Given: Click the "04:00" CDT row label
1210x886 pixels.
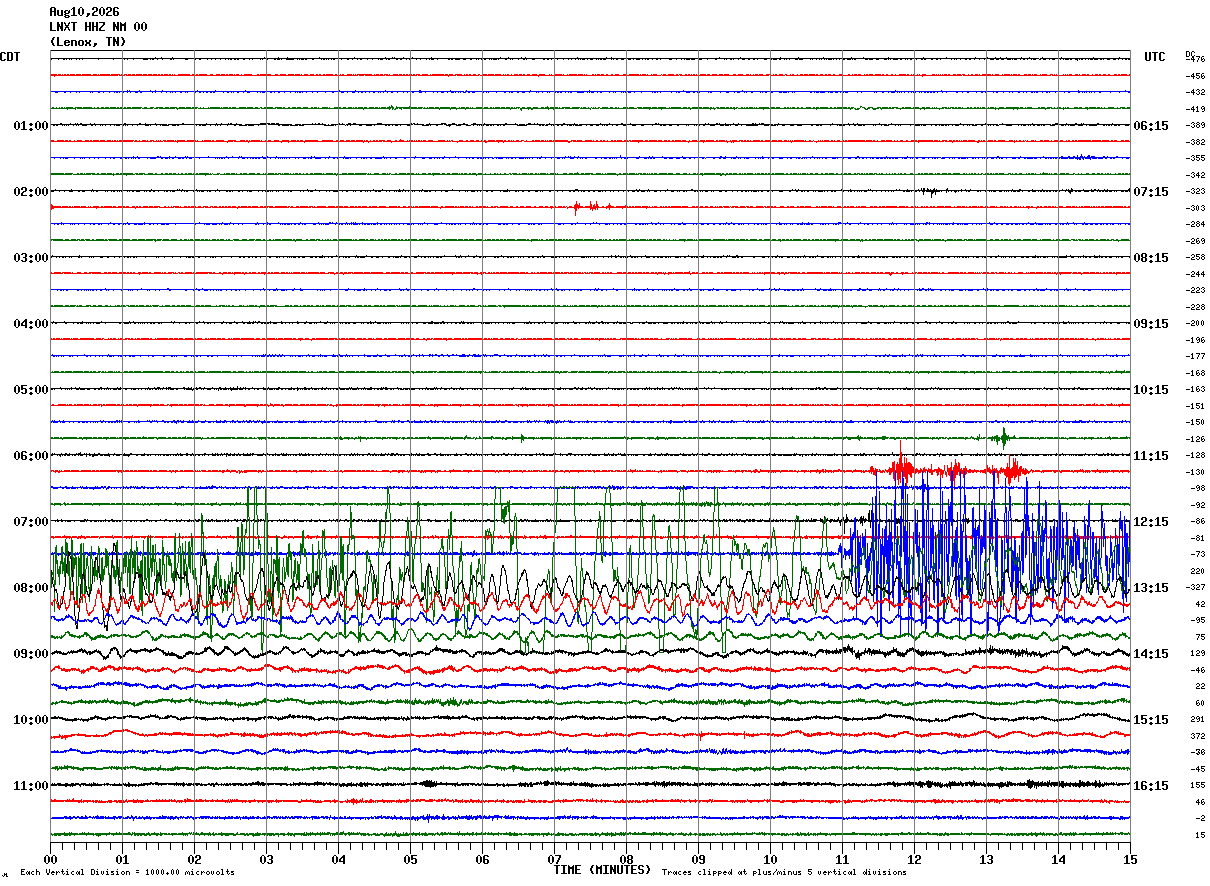Looking at the screenshot, I should click(31, 324).
